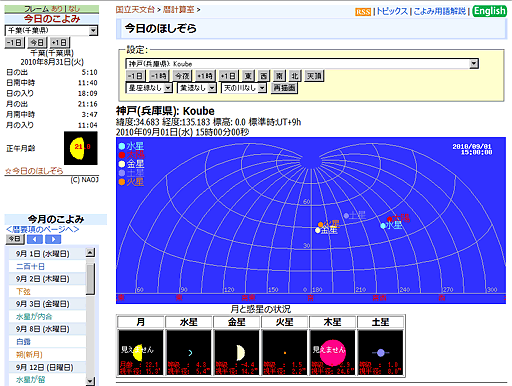The height and width of the screenshot is (386, 512).
Task: Open the ☆今日のほしぞら link
Action: [34, 171]
